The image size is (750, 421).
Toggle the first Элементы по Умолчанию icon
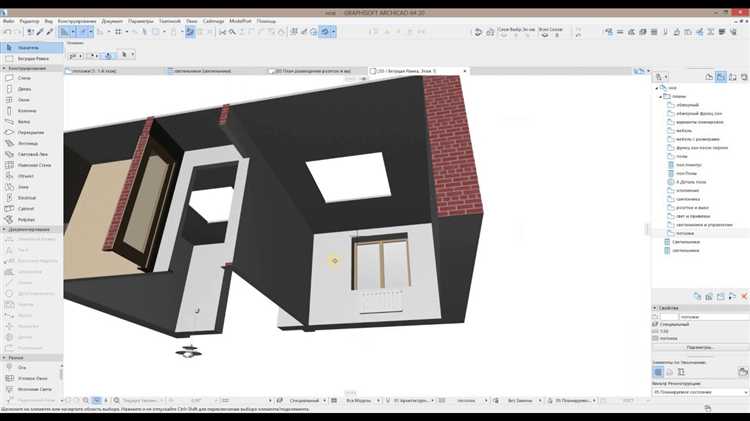[x=658, y=372]
